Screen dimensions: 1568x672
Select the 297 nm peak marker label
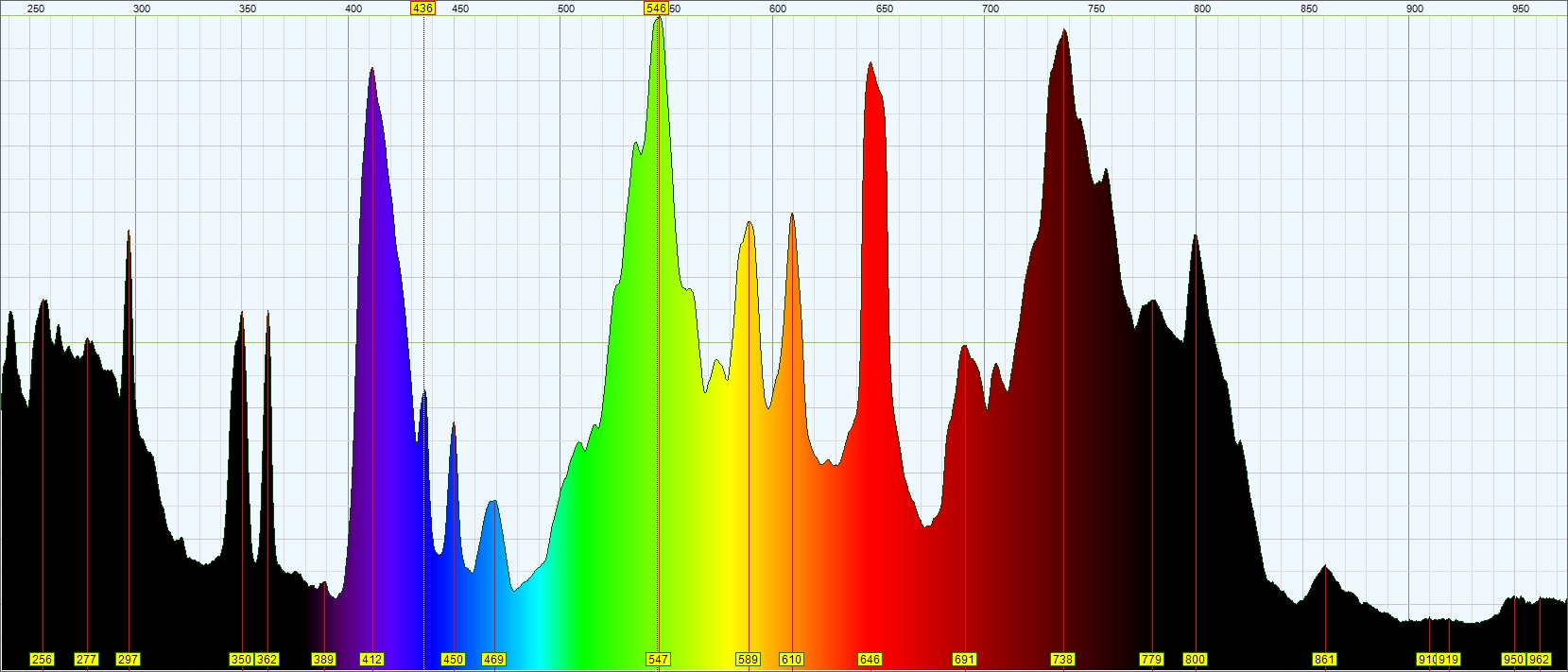pos(128,660)
